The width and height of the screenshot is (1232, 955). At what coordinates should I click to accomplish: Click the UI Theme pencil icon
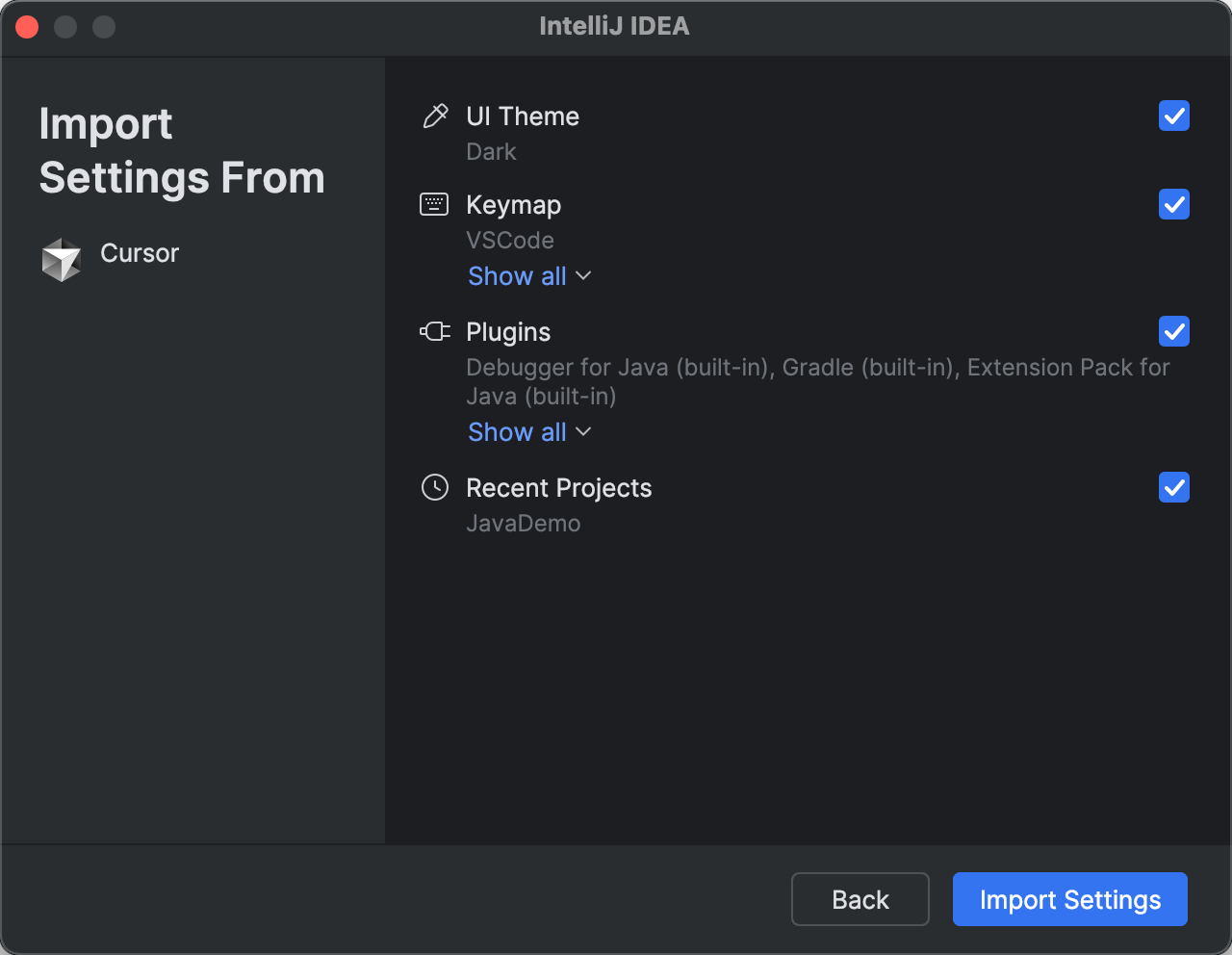point(435,116)
